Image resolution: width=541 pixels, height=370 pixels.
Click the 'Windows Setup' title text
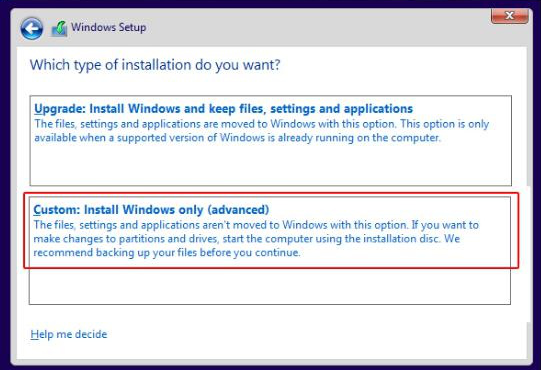108,27
